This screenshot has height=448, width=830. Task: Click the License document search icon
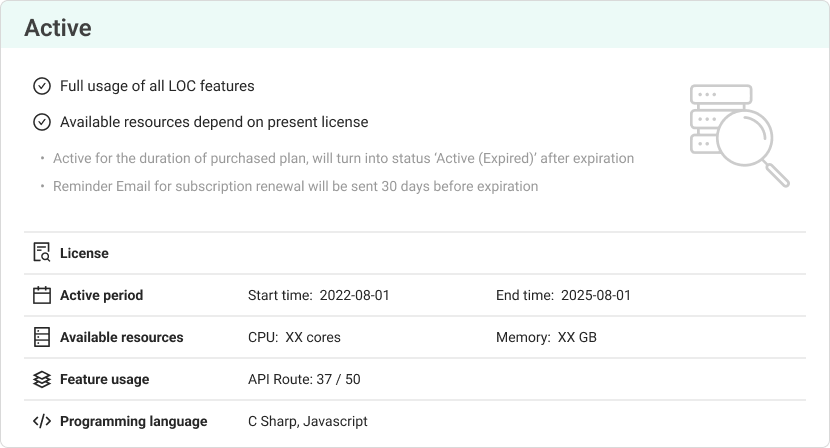42,253
